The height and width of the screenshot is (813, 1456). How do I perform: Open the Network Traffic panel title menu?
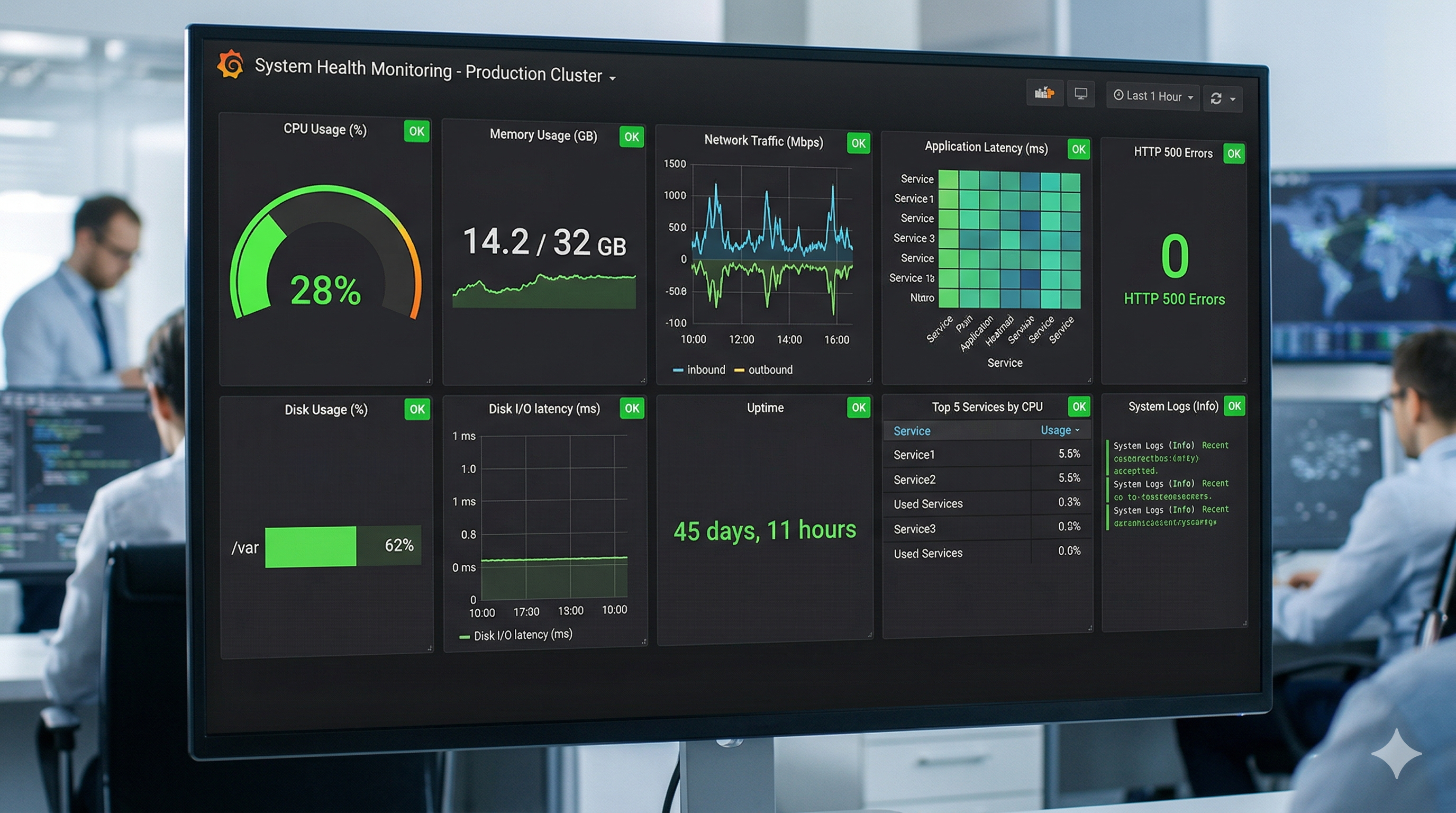763,141
